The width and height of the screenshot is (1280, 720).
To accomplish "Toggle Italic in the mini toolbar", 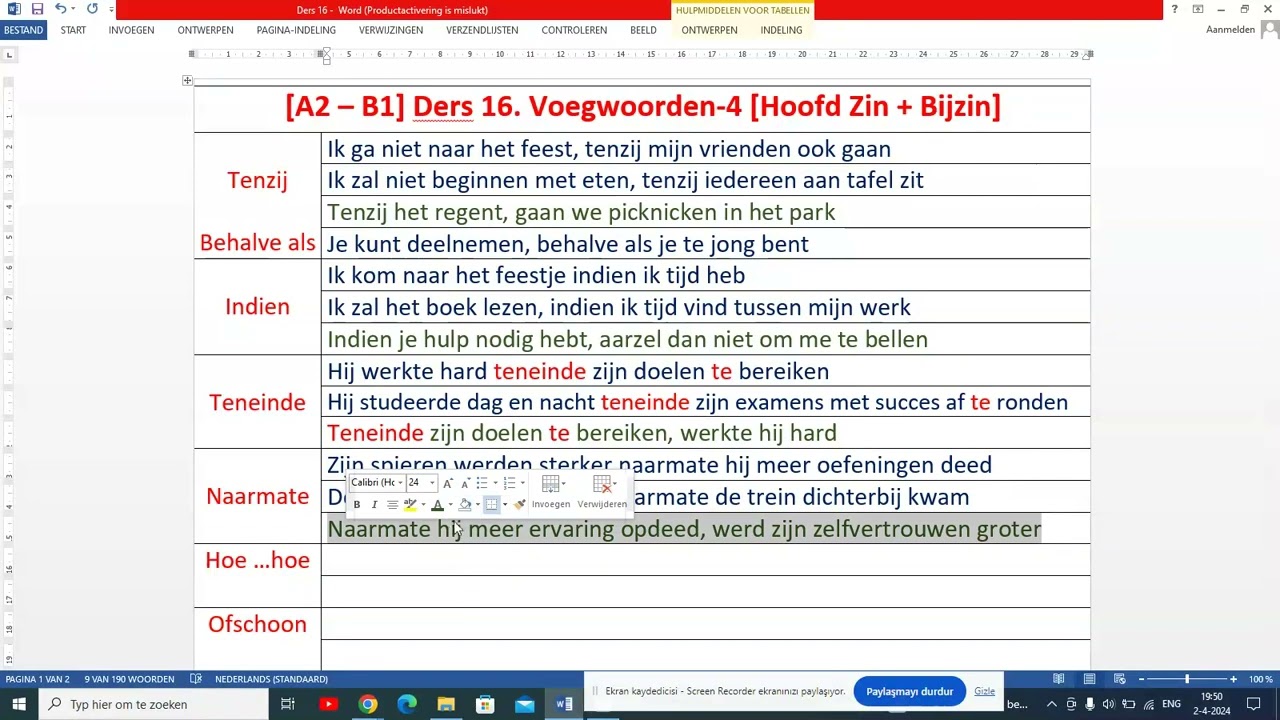I will tap(375, 505).
